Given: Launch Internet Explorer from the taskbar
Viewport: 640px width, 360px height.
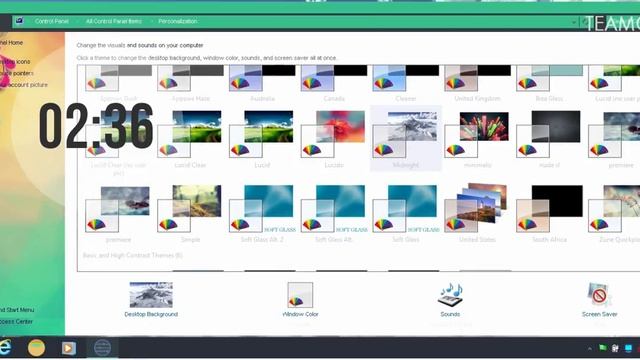Looking at the screenshot, I should tap(5, 347).
